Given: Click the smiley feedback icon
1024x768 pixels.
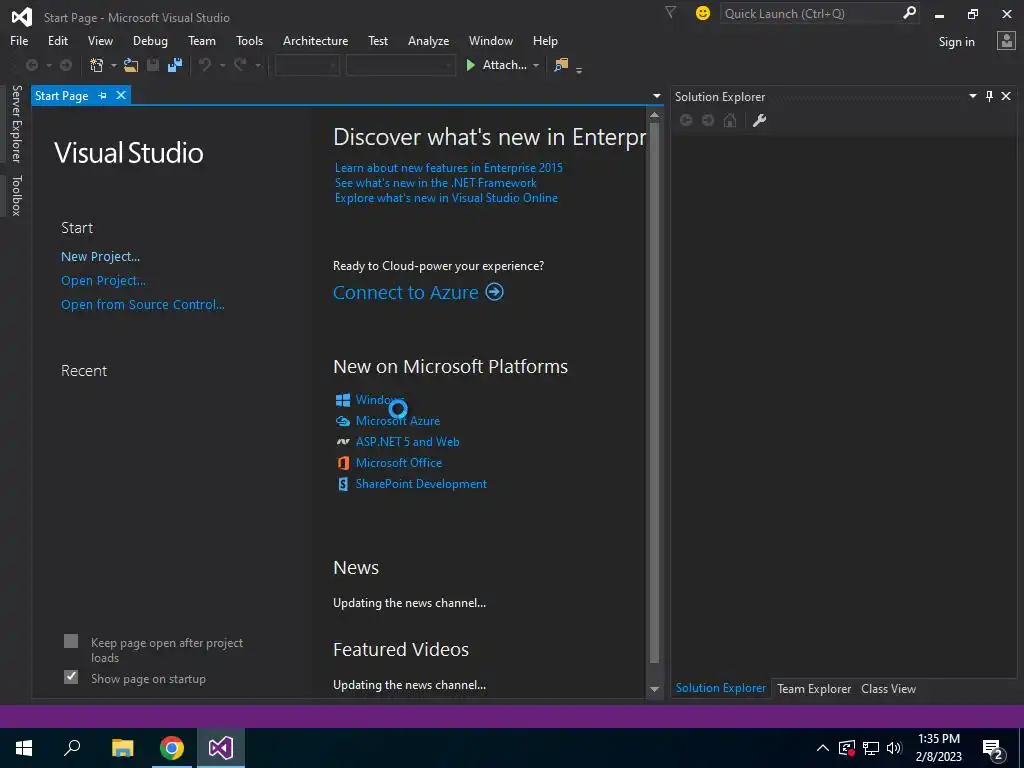Looking at the screenshot, I should click(x=703, y=13).
